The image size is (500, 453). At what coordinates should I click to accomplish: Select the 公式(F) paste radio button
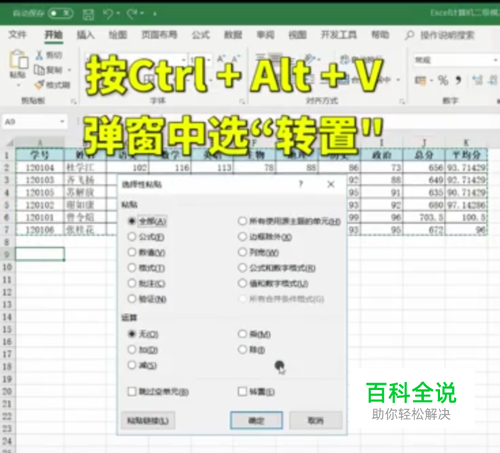(x=132, y=237)
